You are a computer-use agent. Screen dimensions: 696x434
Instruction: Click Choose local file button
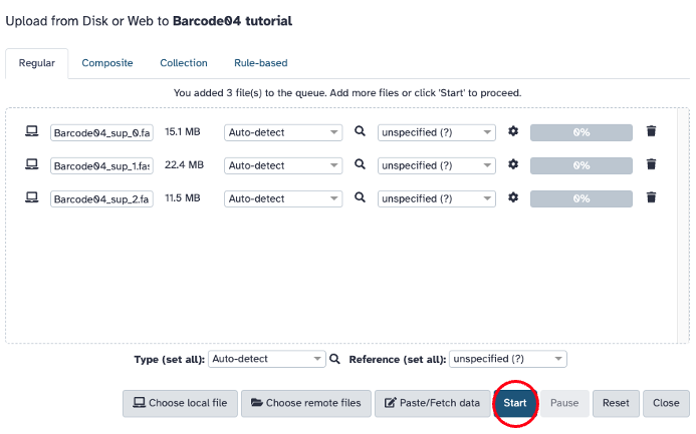click(179, 403)
